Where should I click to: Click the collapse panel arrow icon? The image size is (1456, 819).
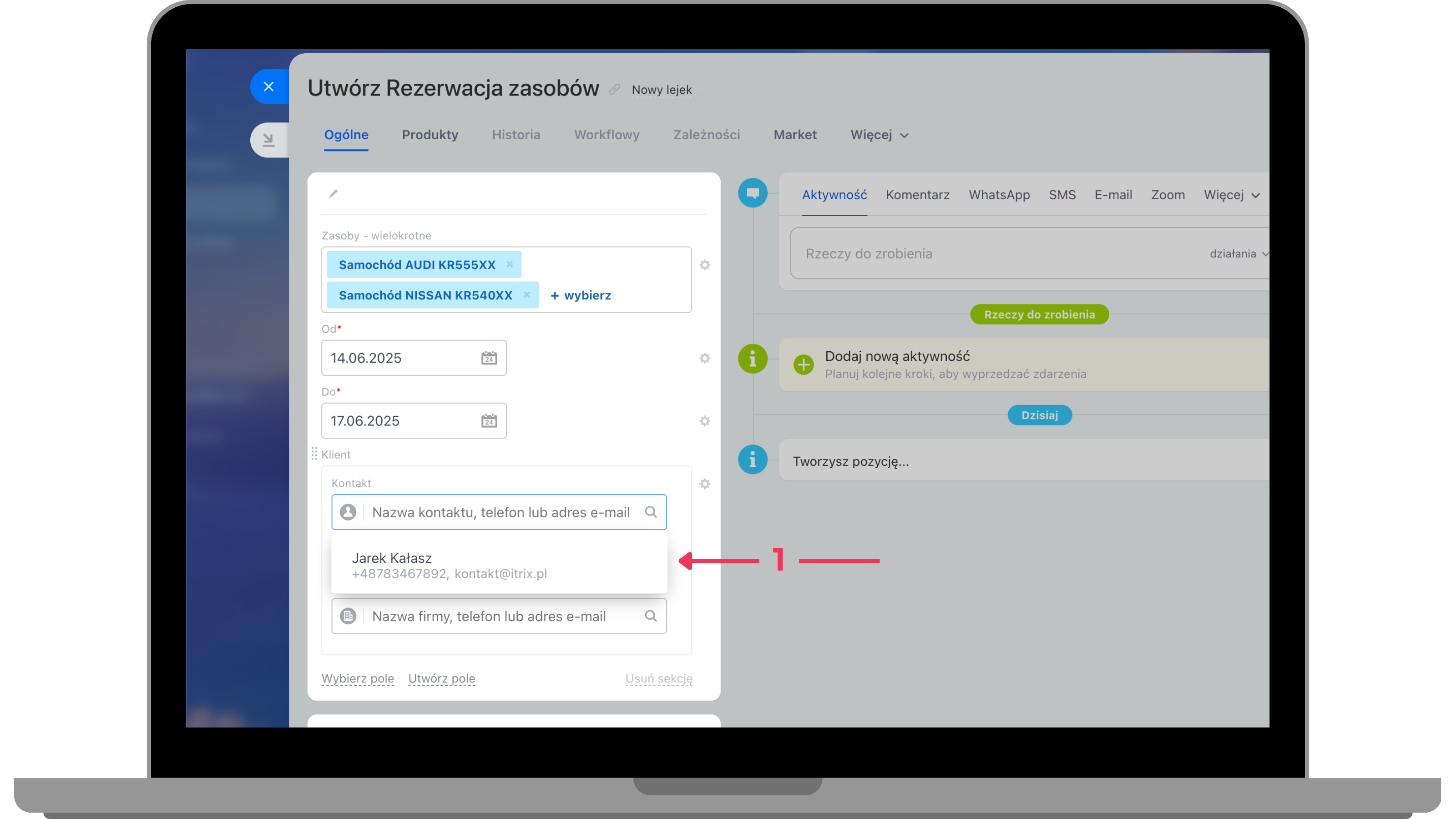pos(269,140)
